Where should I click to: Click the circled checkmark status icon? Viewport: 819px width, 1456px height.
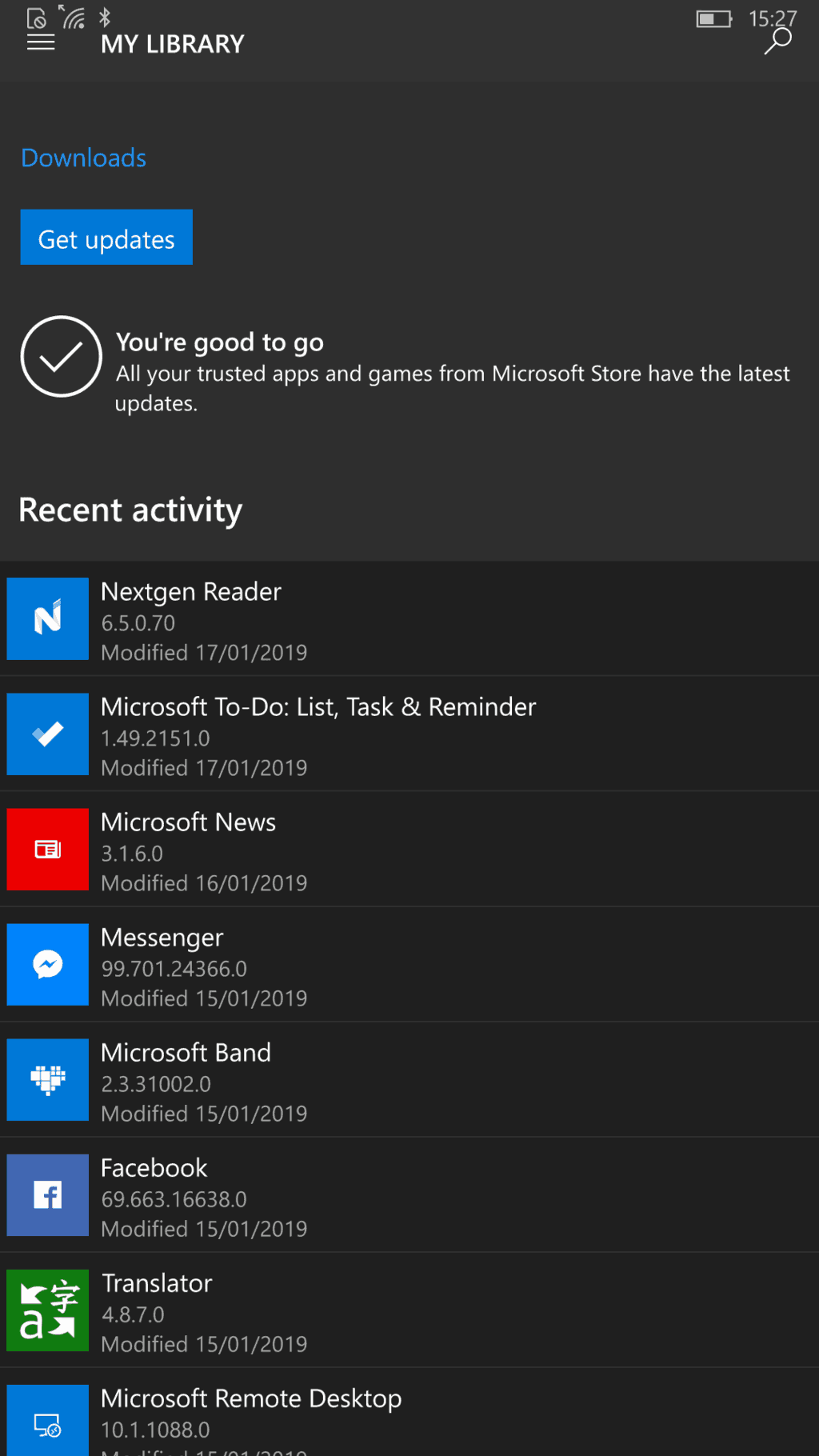(61, 356)
